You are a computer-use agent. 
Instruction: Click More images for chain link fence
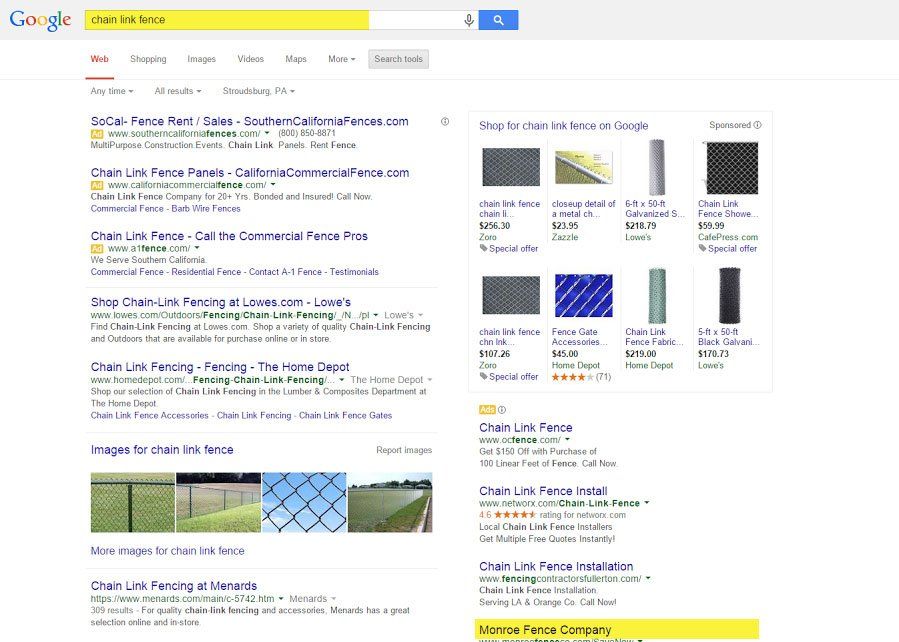(167, 551)
